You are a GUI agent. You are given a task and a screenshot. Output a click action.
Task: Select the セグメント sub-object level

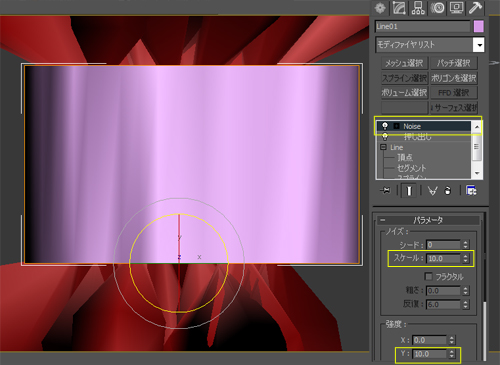pyautogui.click(x=411, y=168)
